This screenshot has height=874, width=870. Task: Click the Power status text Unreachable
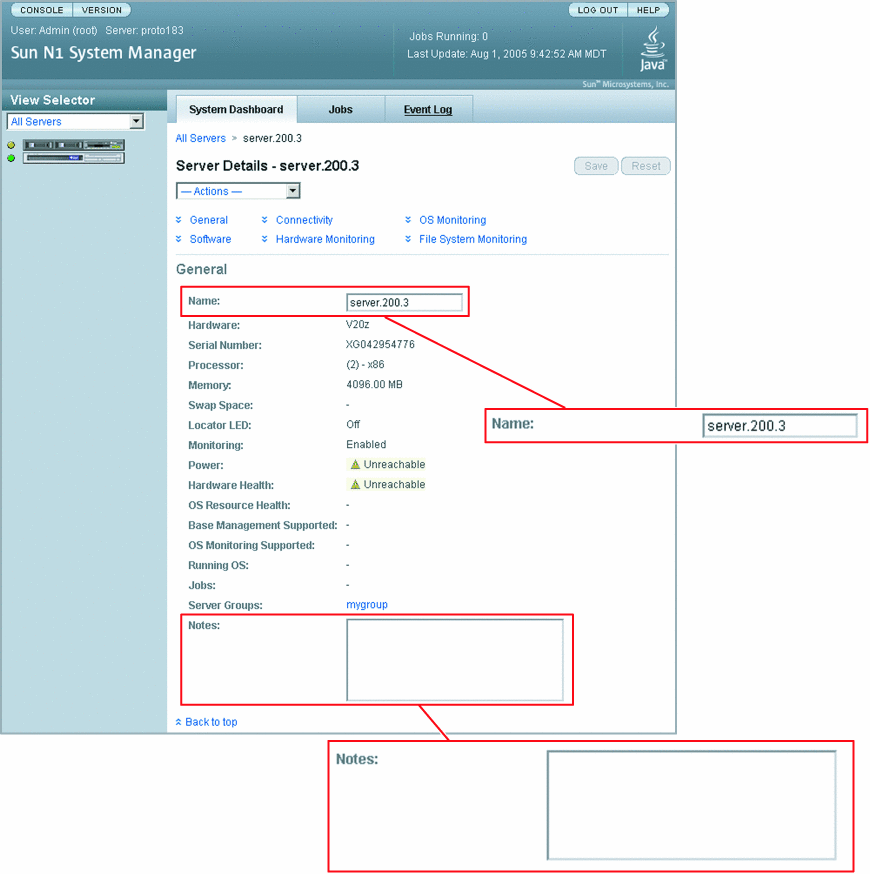[x=395, y=464]
